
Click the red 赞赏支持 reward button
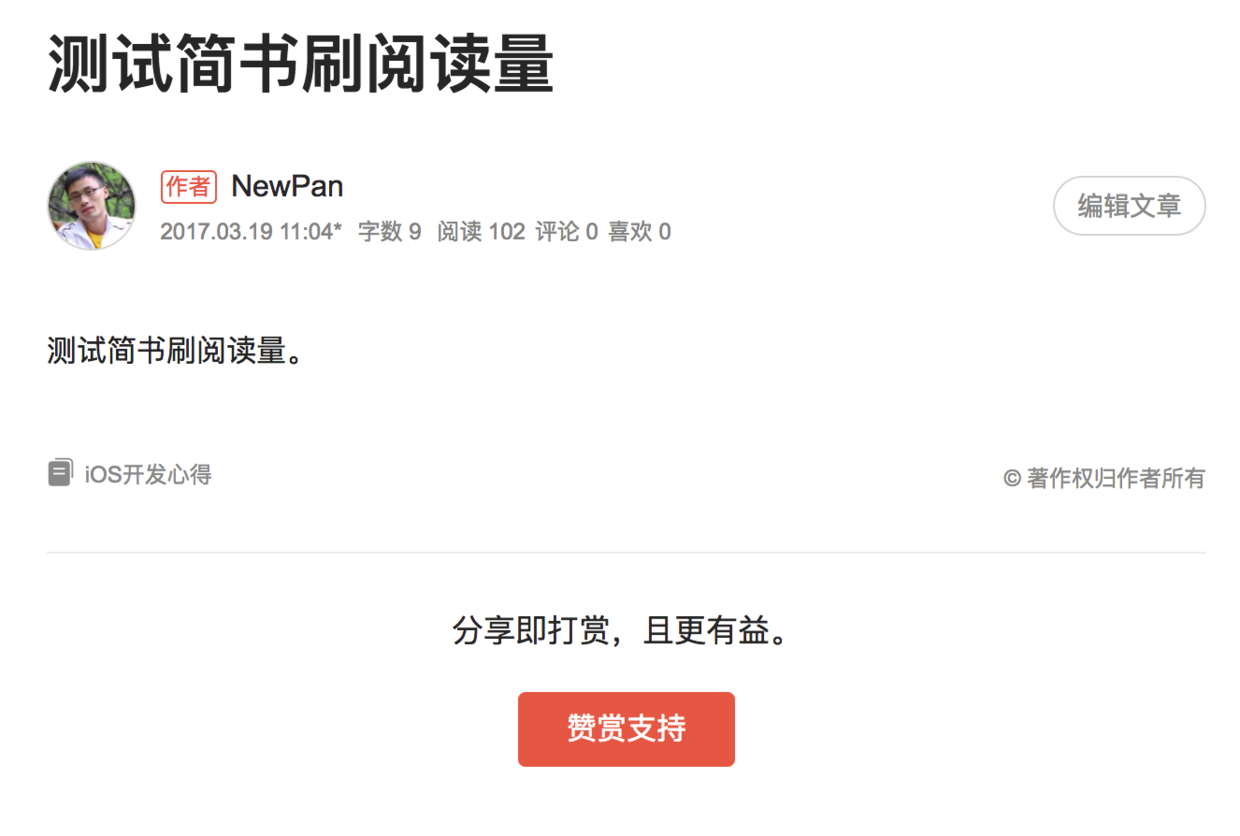pyautogui.click(x=626, y=729)
